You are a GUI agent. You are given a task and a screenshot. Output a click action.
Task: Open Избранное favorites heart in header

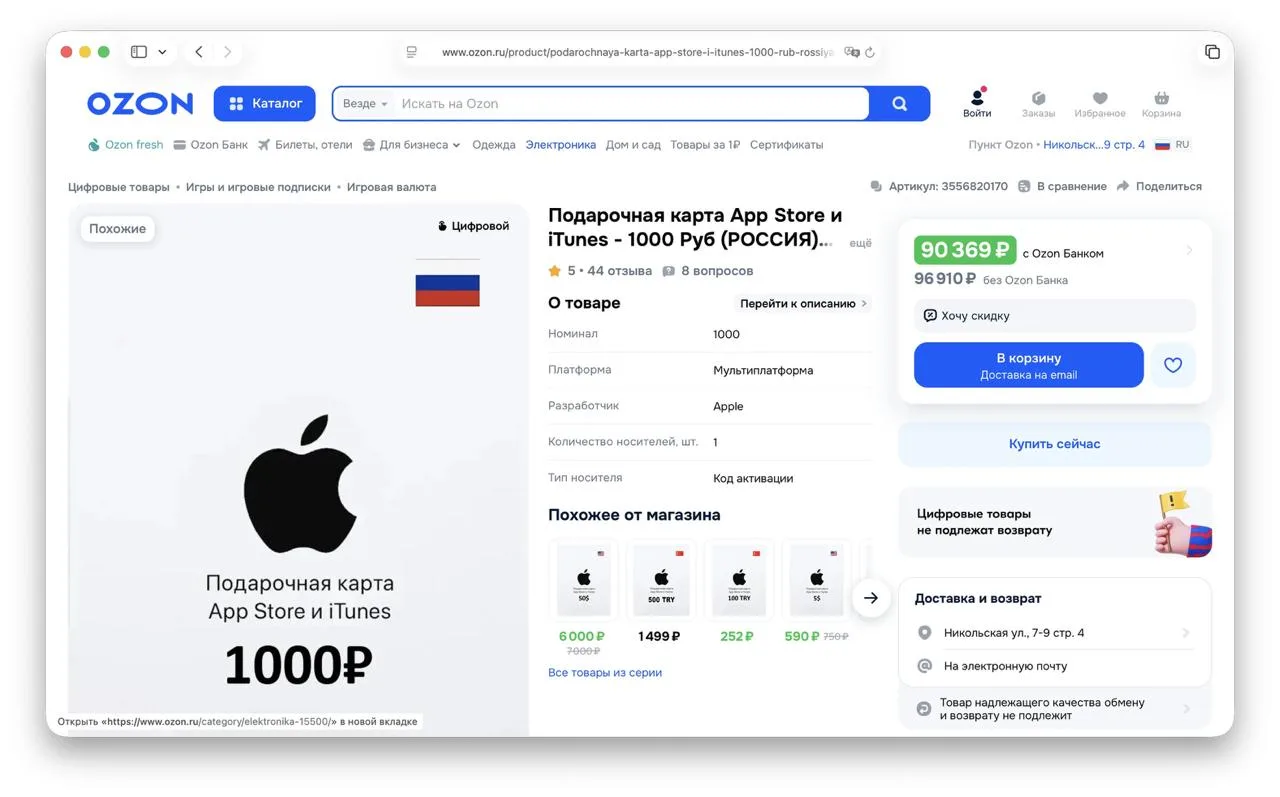[x=1100, y=103]
